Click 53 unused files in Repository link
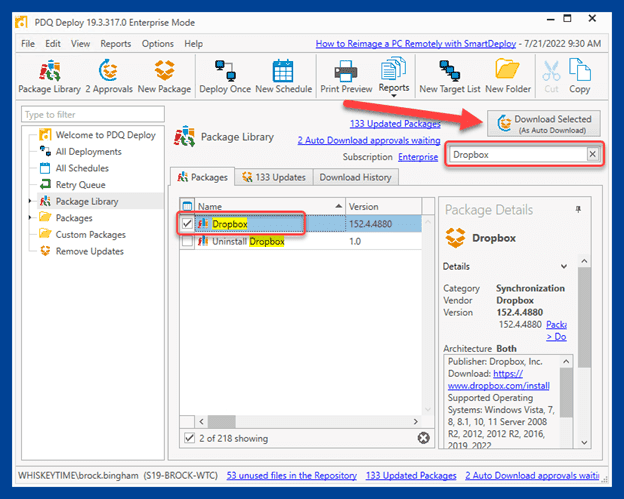This screenshot has height=499, width=624. coord(291,476)
